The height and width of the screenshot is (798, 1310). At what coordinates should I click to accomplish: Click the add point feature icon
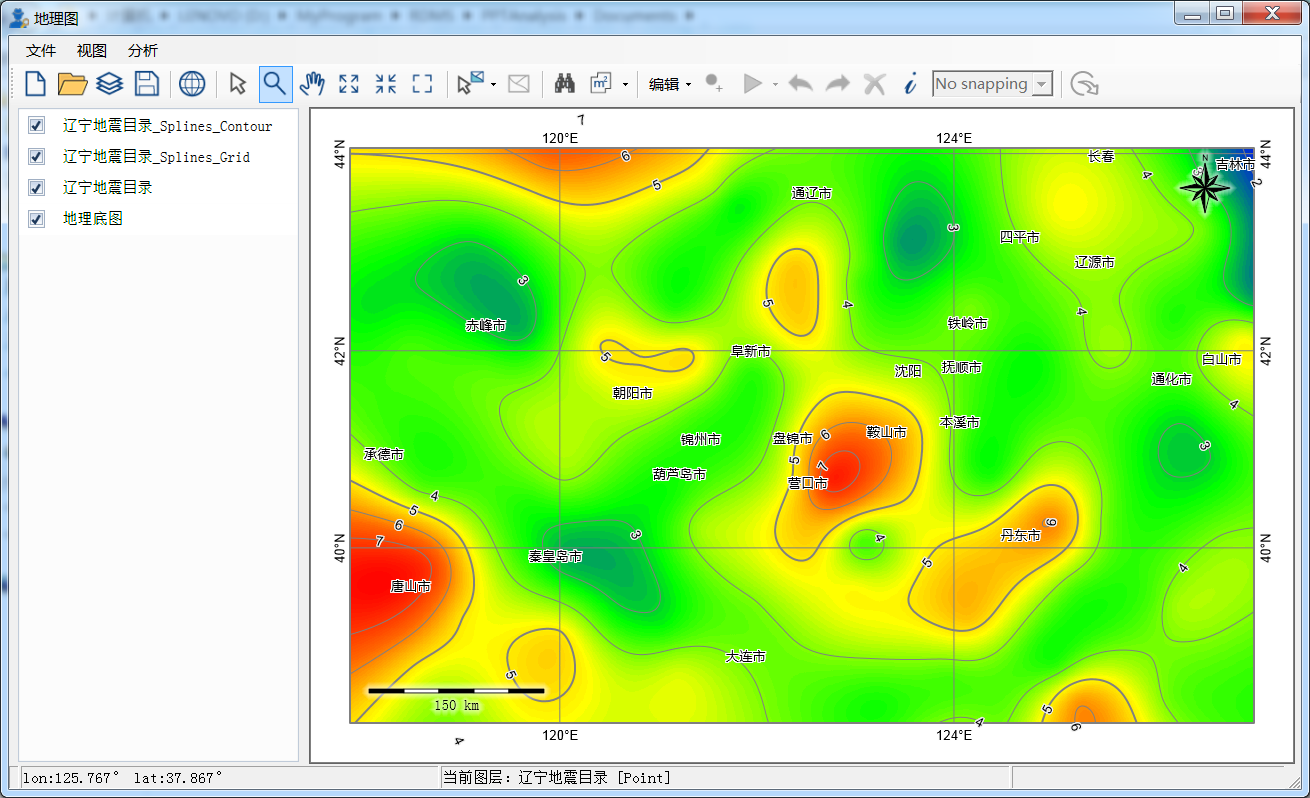[714, 84]
